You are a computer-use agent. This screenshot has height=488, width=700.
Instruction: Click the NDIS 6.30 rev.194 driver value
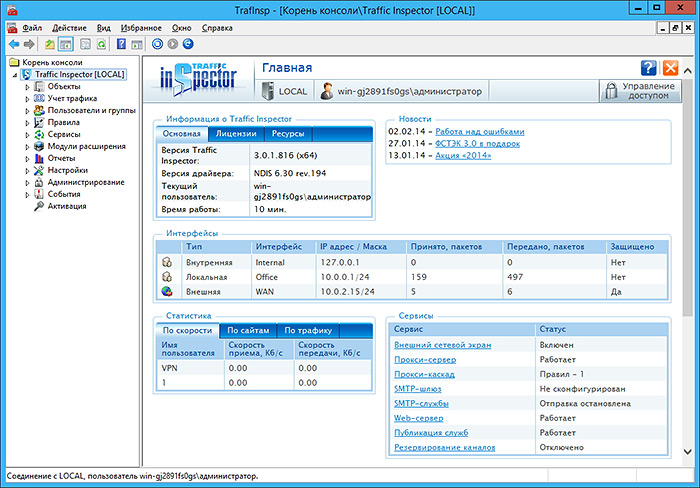pos(290,173)
